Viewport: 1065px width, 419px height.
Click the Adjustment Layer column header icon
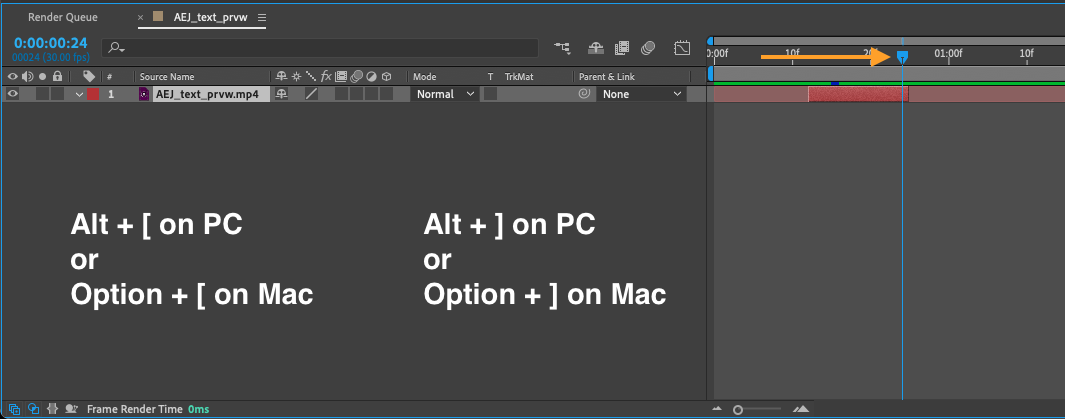[x=372, y=77]
